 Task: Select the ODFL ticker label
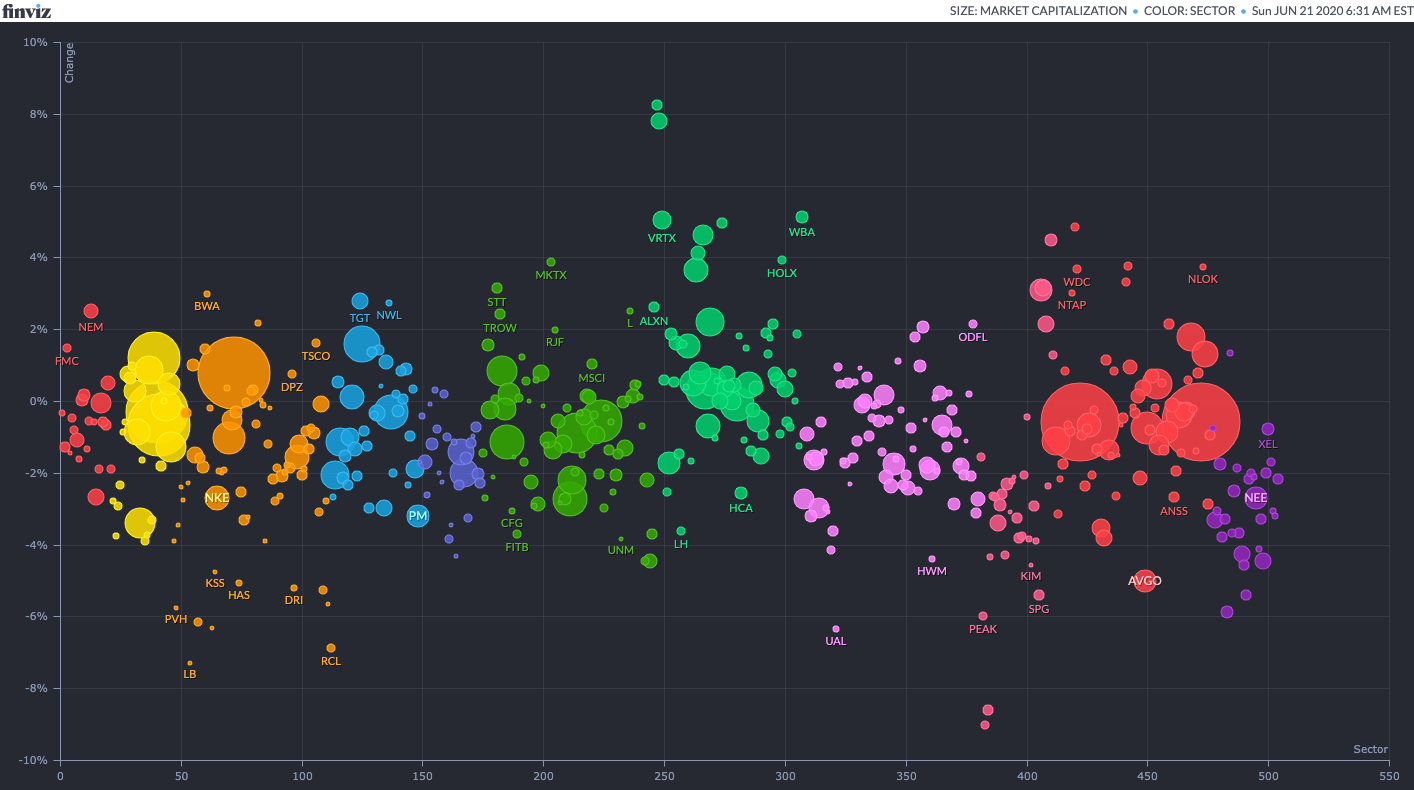973,337
